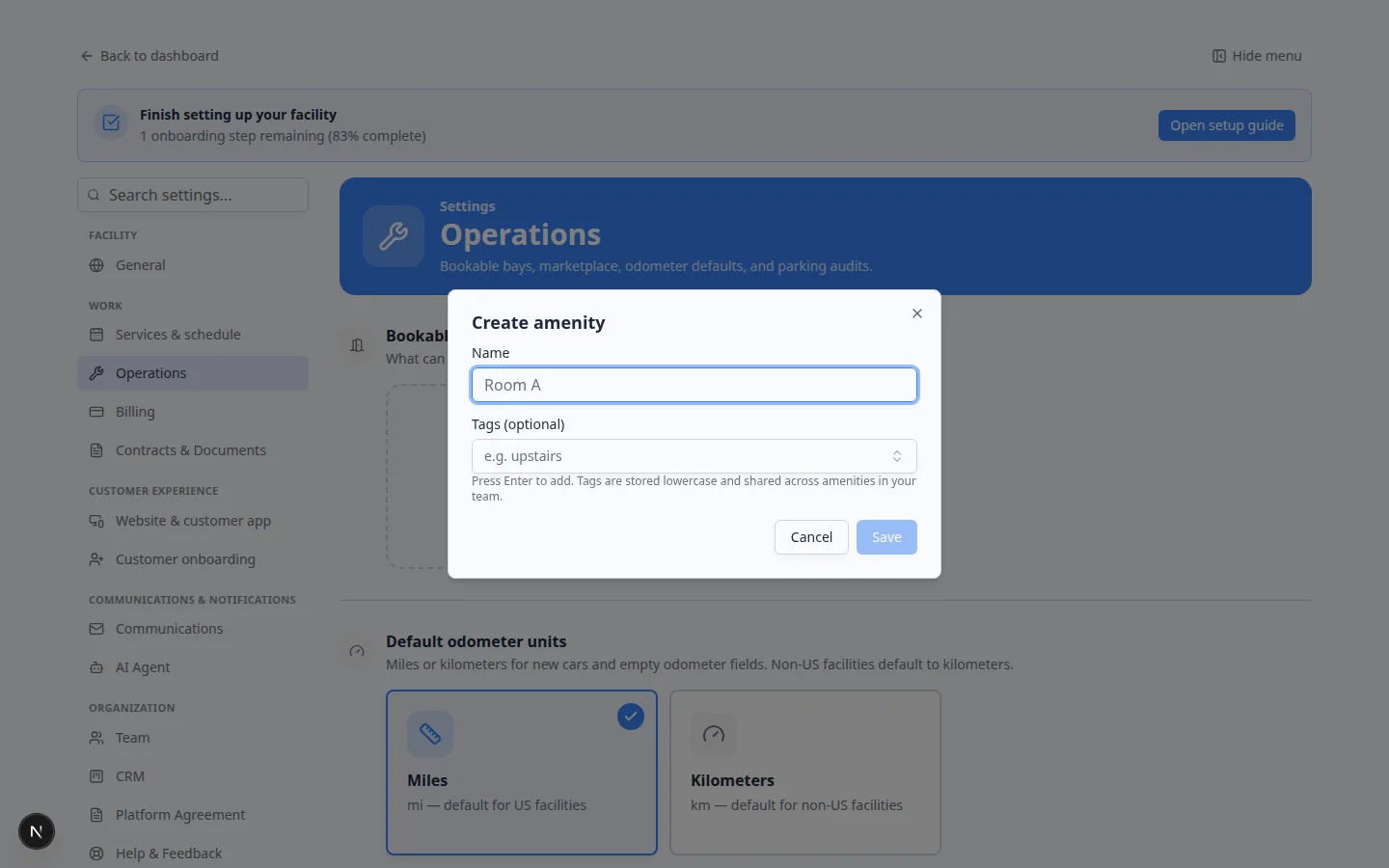This screenshot has width=1389, height=868.
Task: Open Services & schedule settings
Action: [x=193, y=335]
